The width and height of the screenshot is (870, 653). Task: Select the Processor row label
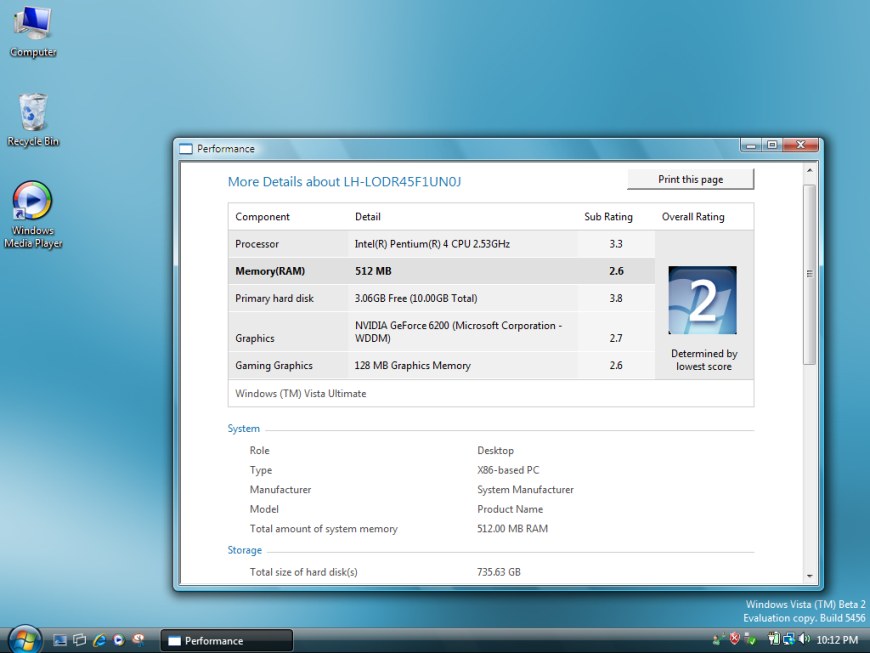(x=257, y=244)
